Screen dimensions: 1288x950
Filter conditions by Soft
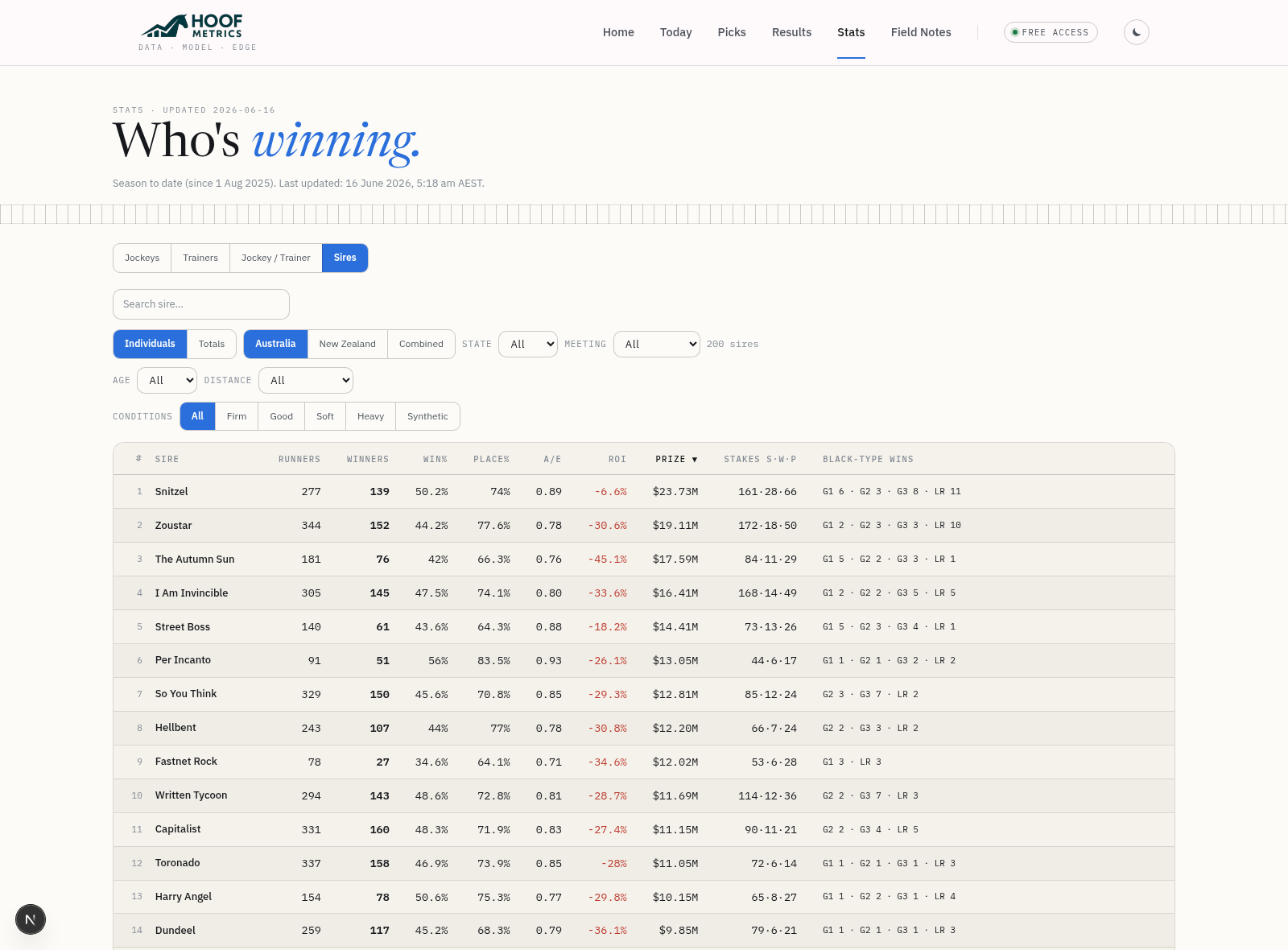pos(325,416)
